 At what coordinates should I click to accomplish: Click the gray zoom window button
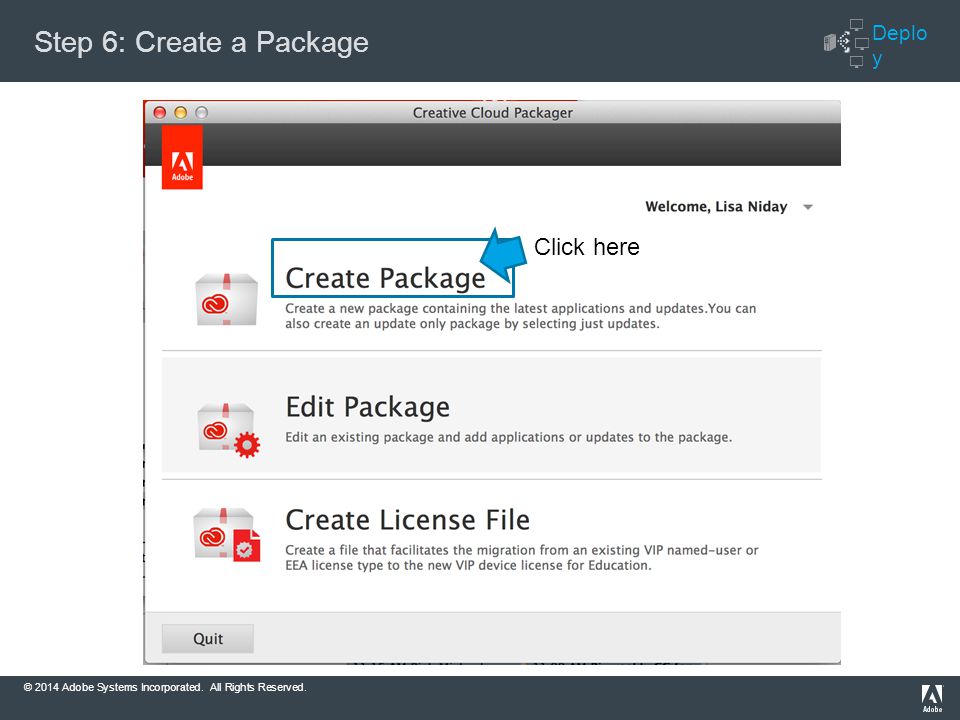click(x=201, y=113)
